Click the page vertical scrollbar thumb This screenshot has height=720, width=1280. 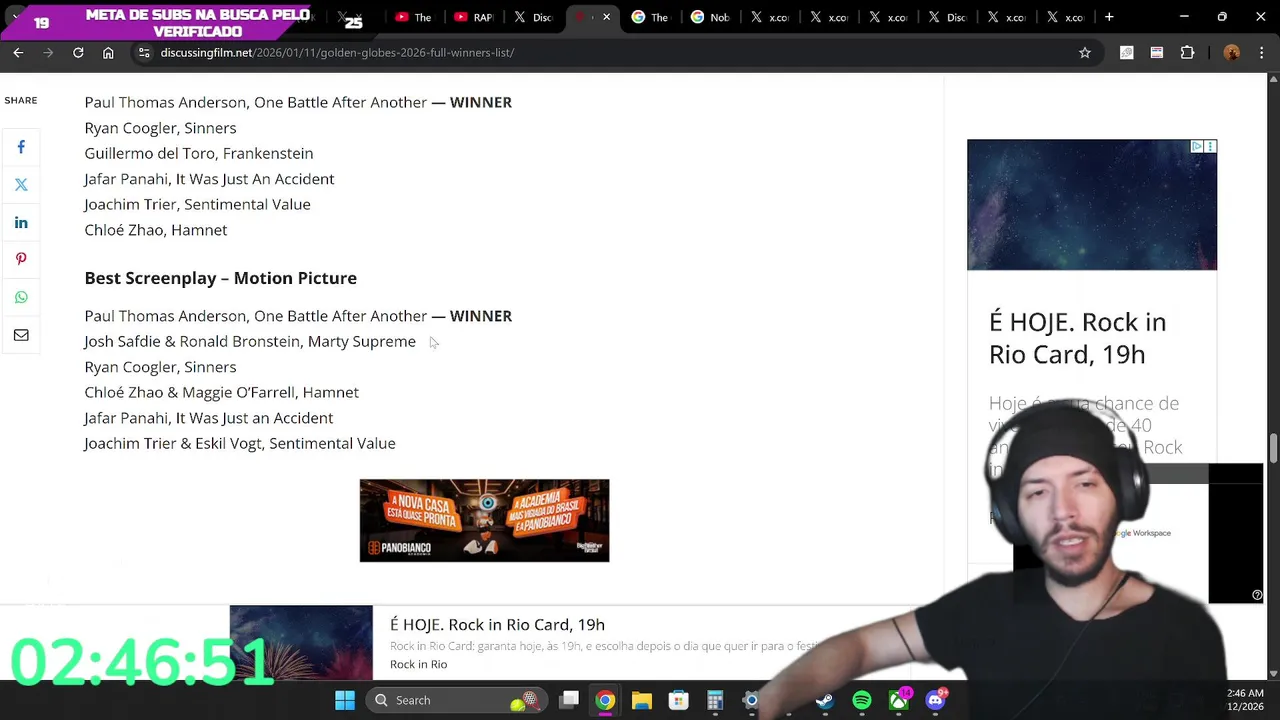(x=1273, y=449)
